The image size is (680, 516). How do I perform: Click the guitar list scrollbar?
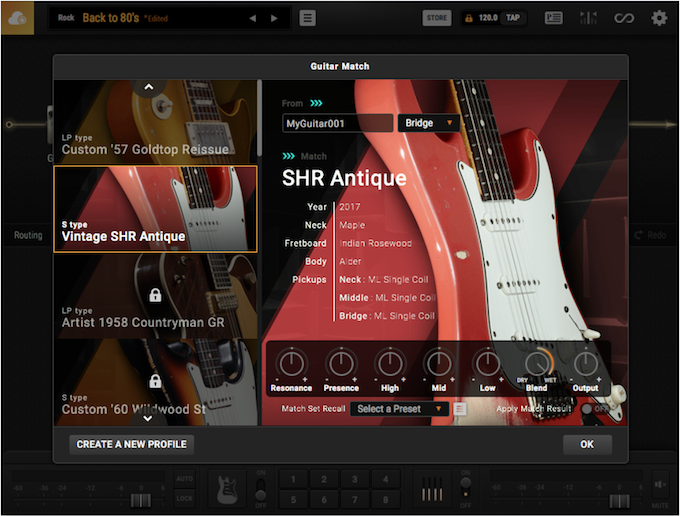tap(259, 118)
